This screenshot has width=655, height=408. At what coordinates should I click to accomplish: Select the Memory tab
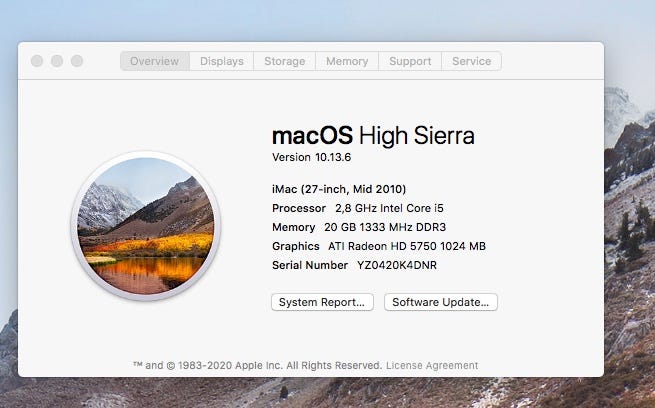347,61
